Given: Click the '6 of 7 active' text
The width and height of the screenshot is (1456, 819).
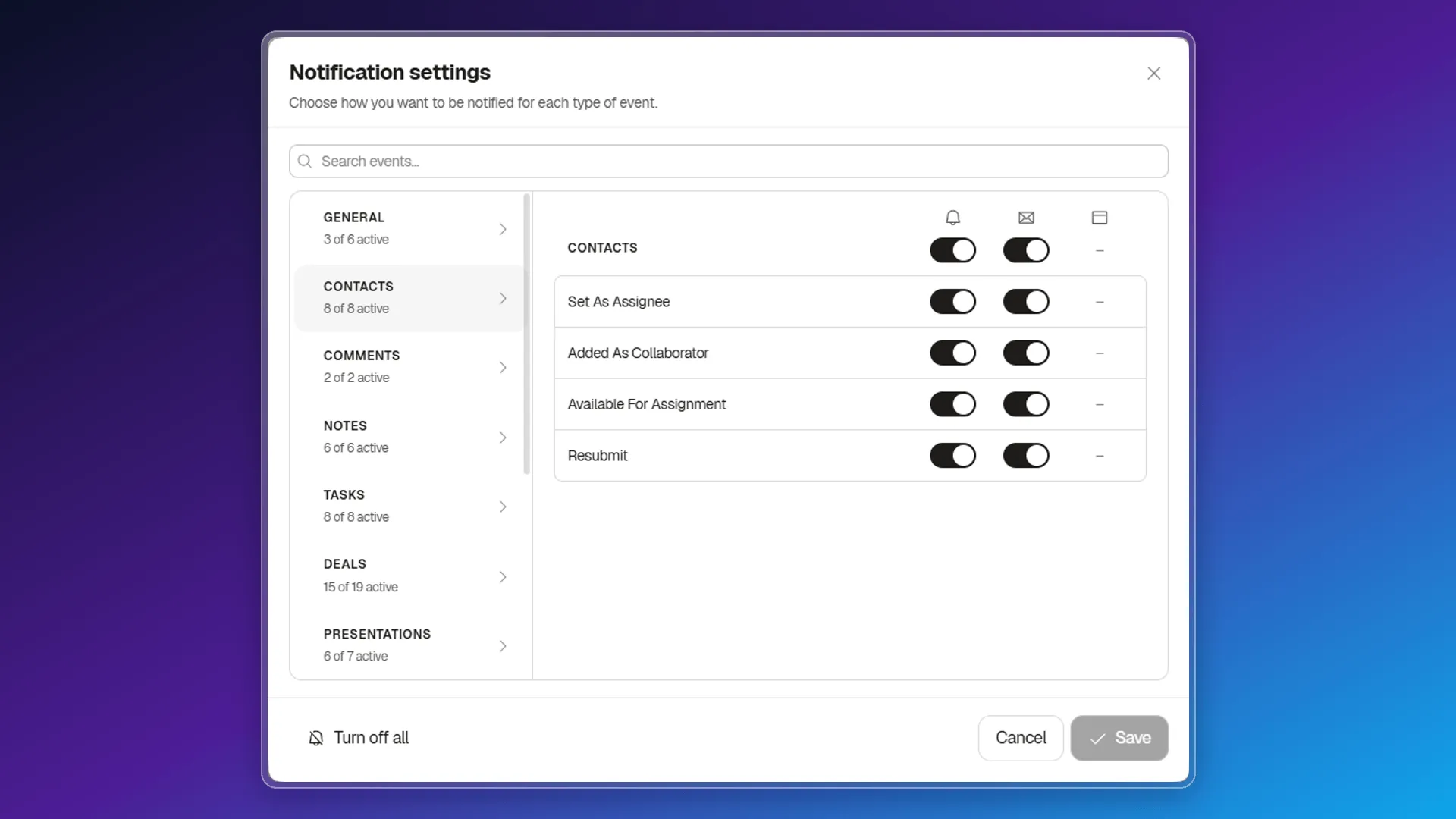Looking at the screenshot, I should (355, 656).
